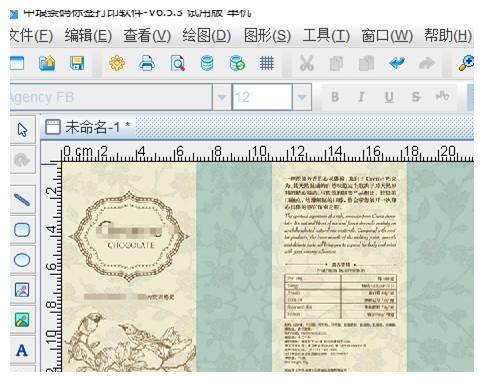Switch to the 未命名-1 document tab
484x382 pixels.
[88, 127]
